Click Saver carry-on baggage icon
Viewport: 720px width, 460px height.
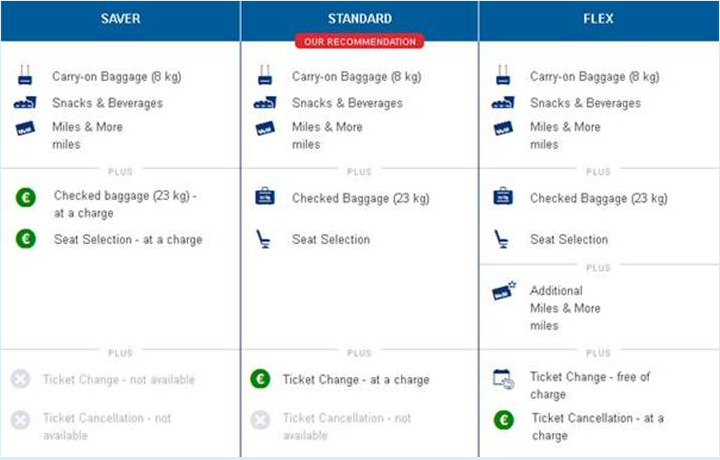coord(25,75)
